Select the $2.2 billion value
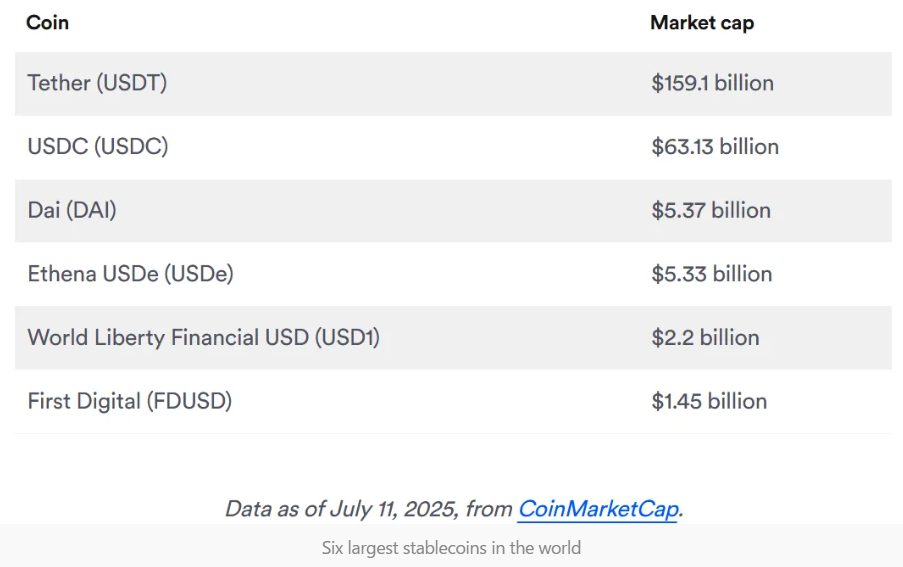 coord(705,337)
